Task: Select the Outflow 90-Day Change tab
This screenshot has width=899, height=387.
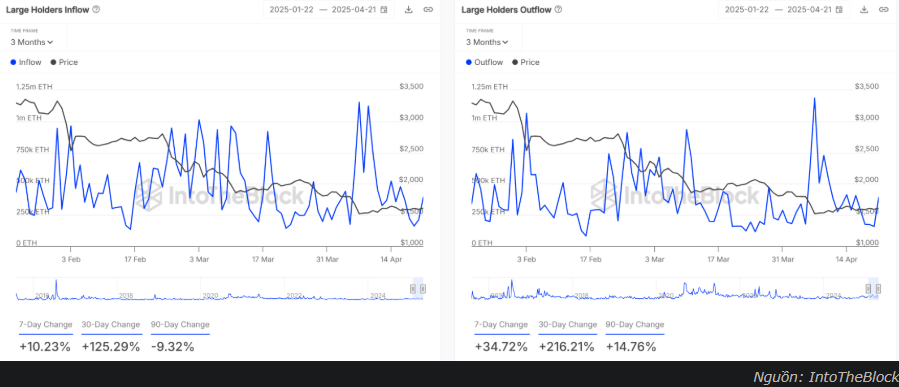Action: (x=635, y=325)
